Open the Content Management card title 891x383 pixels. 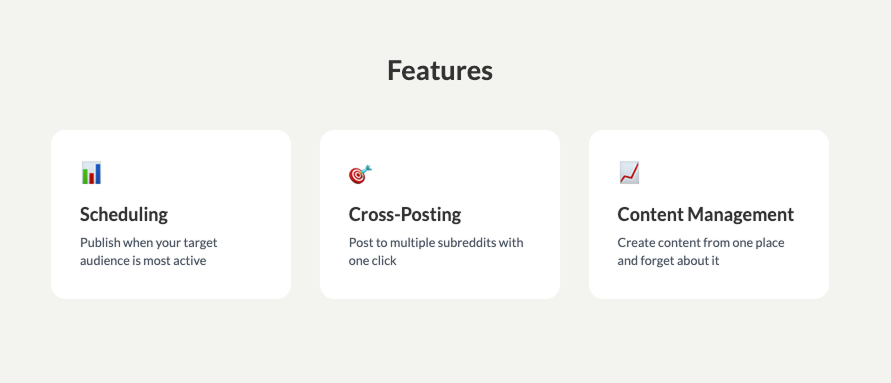[706, 215]
